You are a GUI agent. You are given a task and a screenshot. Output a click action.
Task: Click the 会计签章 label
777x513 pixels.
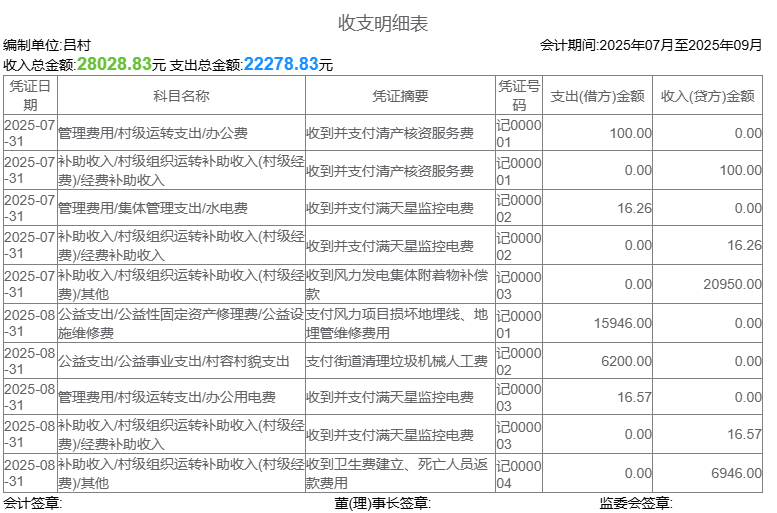click(x=33, y=504)
